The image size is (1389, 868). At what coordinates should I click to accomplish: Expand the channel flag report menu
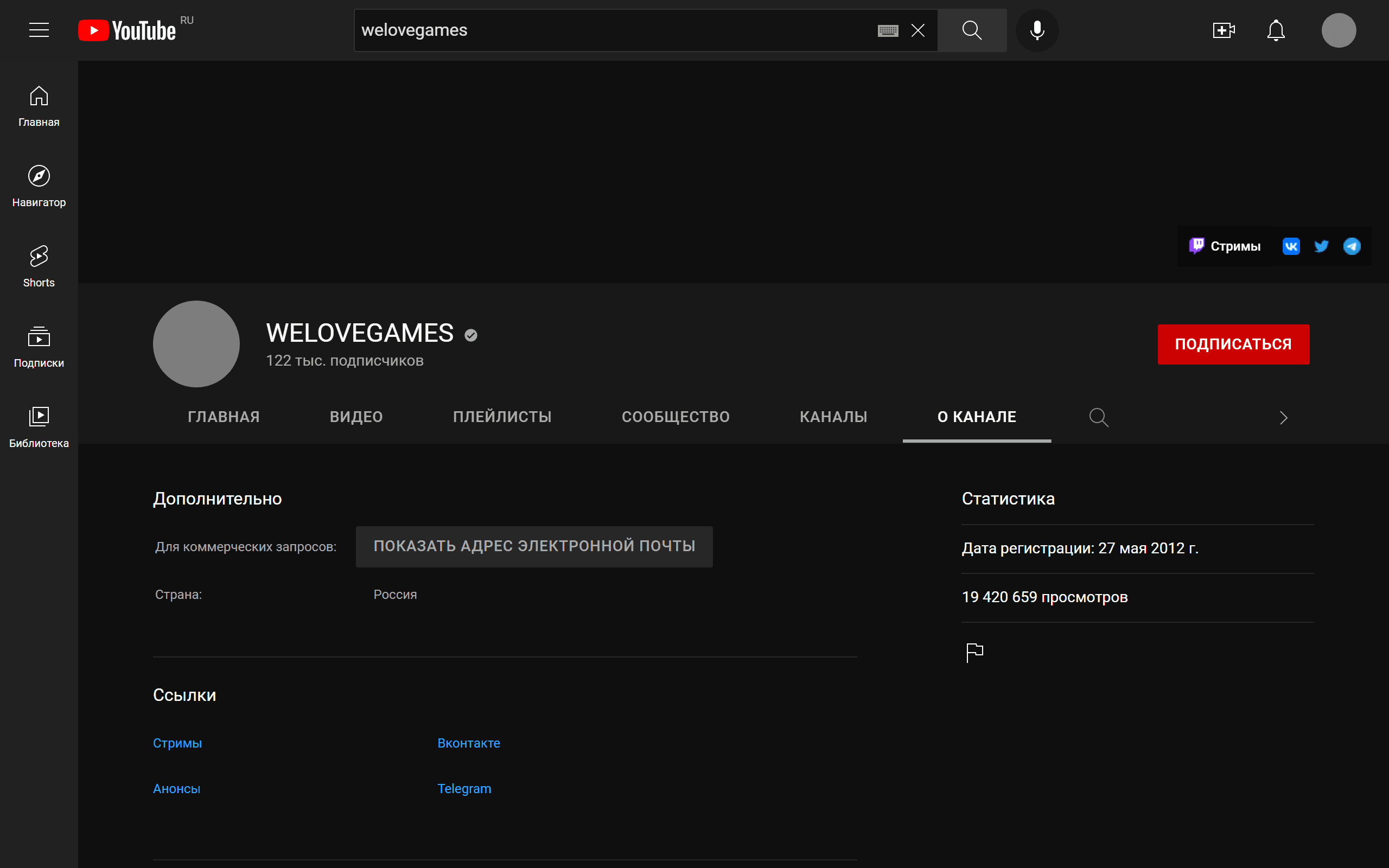(x=974, y=651)
